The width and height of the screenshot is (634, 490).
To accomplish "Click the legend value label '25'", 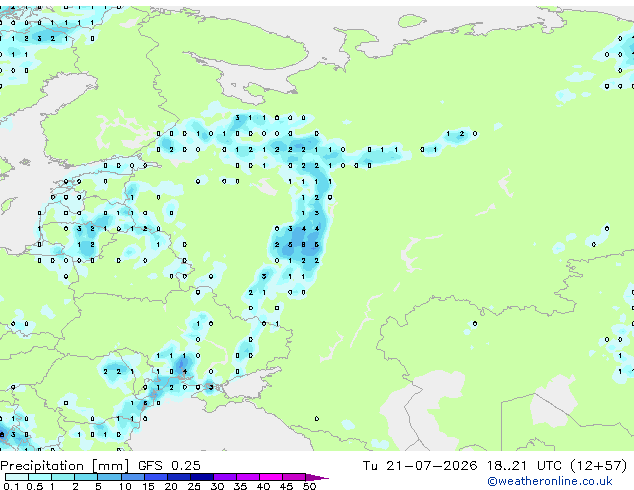I will [x=194, y=486].
